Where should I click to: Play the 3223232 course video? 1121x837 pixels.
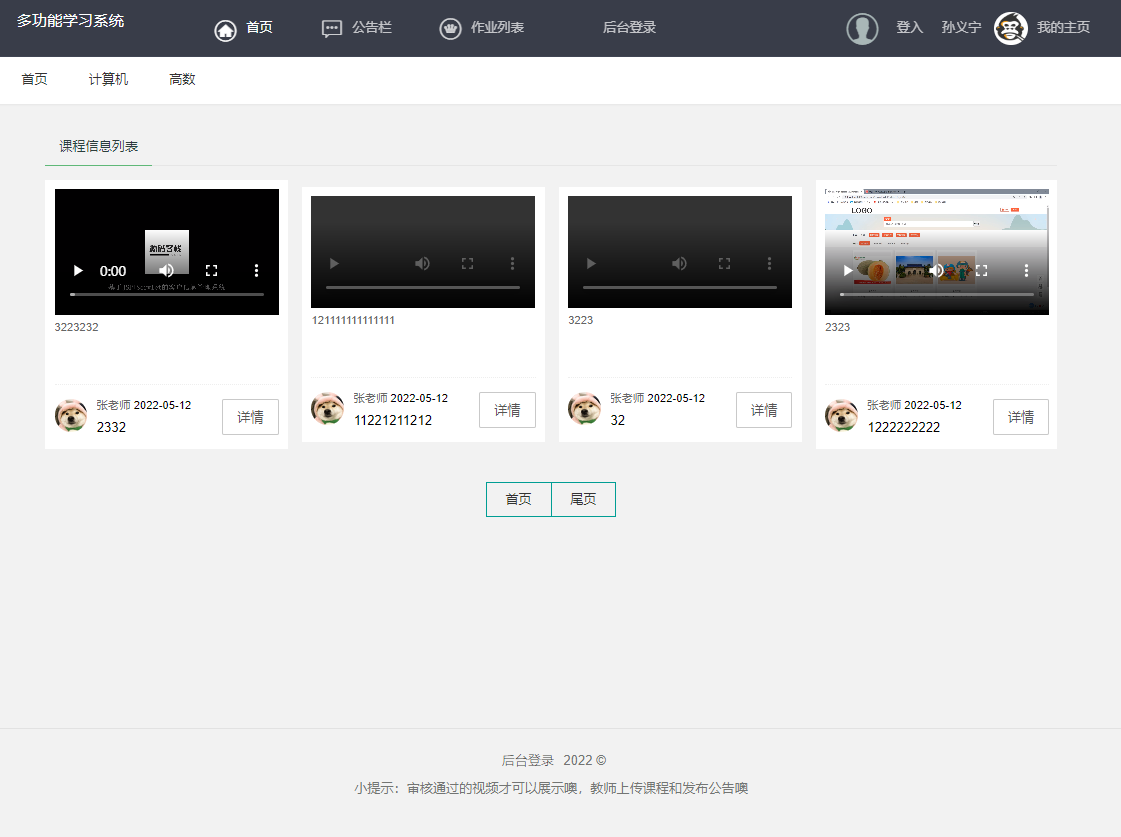coord(78,271)
